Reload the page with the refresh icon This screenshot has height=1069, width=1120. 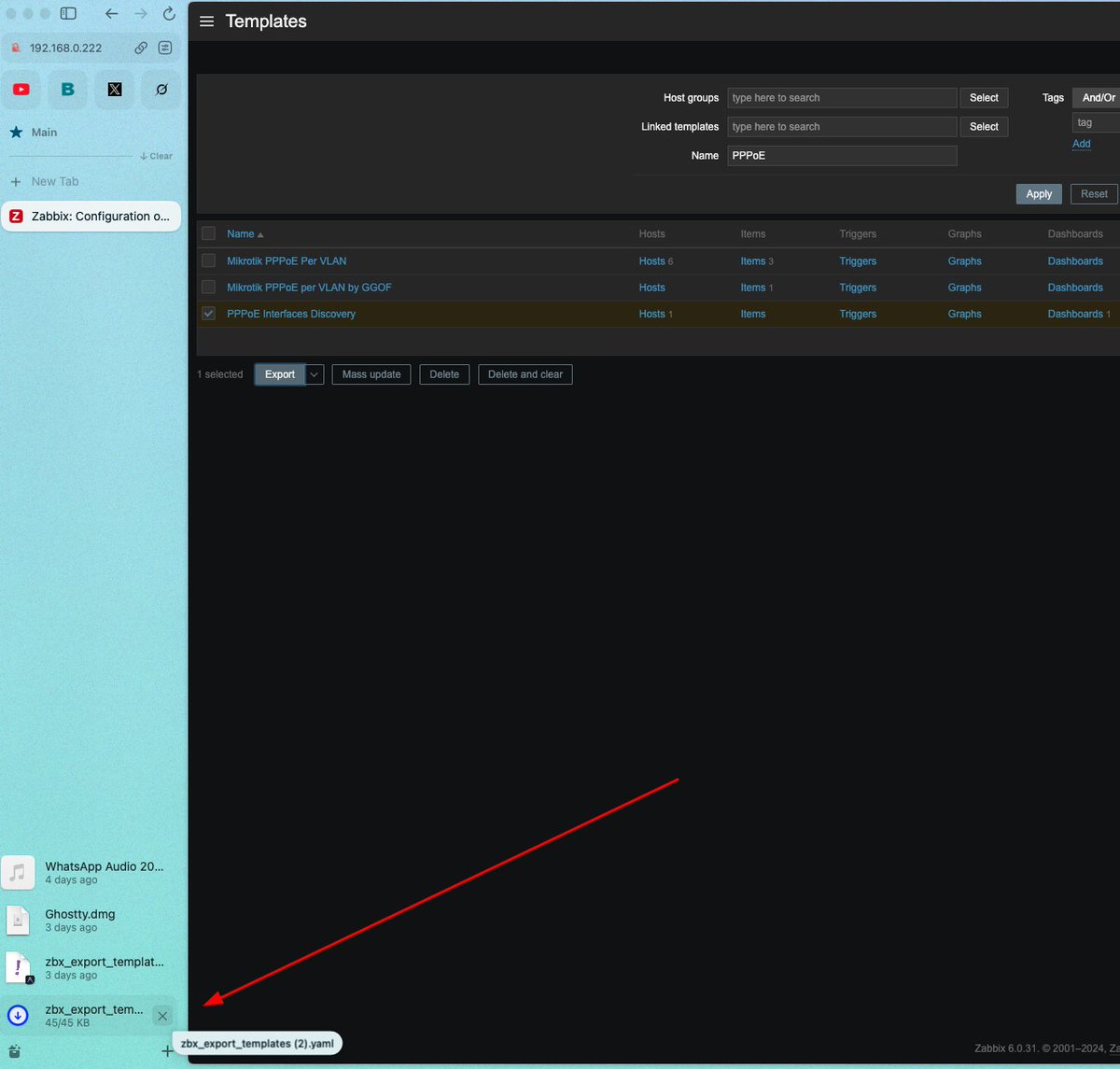point(169,14)
